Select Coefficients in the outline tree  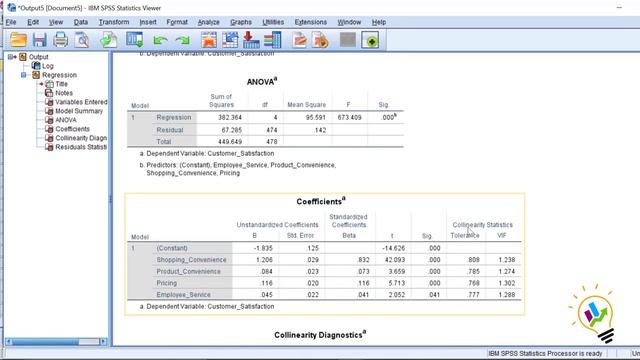point(72,129)
